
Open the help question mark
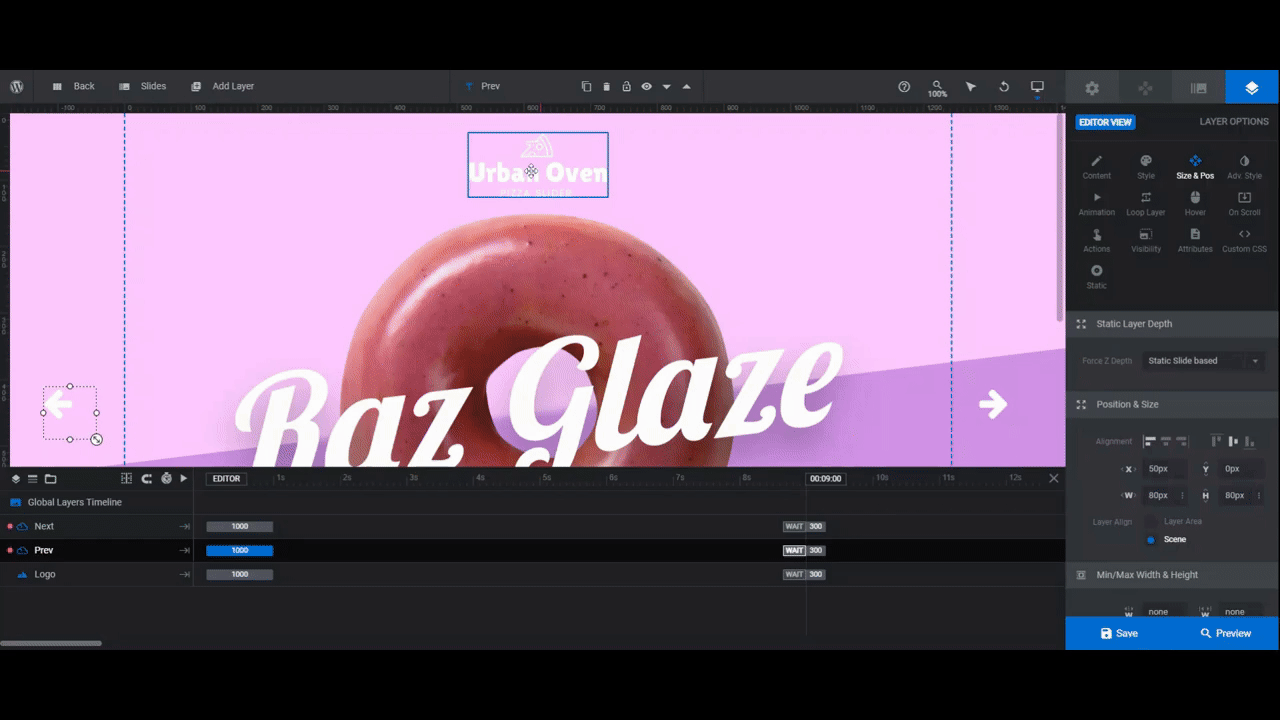coord(904,87)
